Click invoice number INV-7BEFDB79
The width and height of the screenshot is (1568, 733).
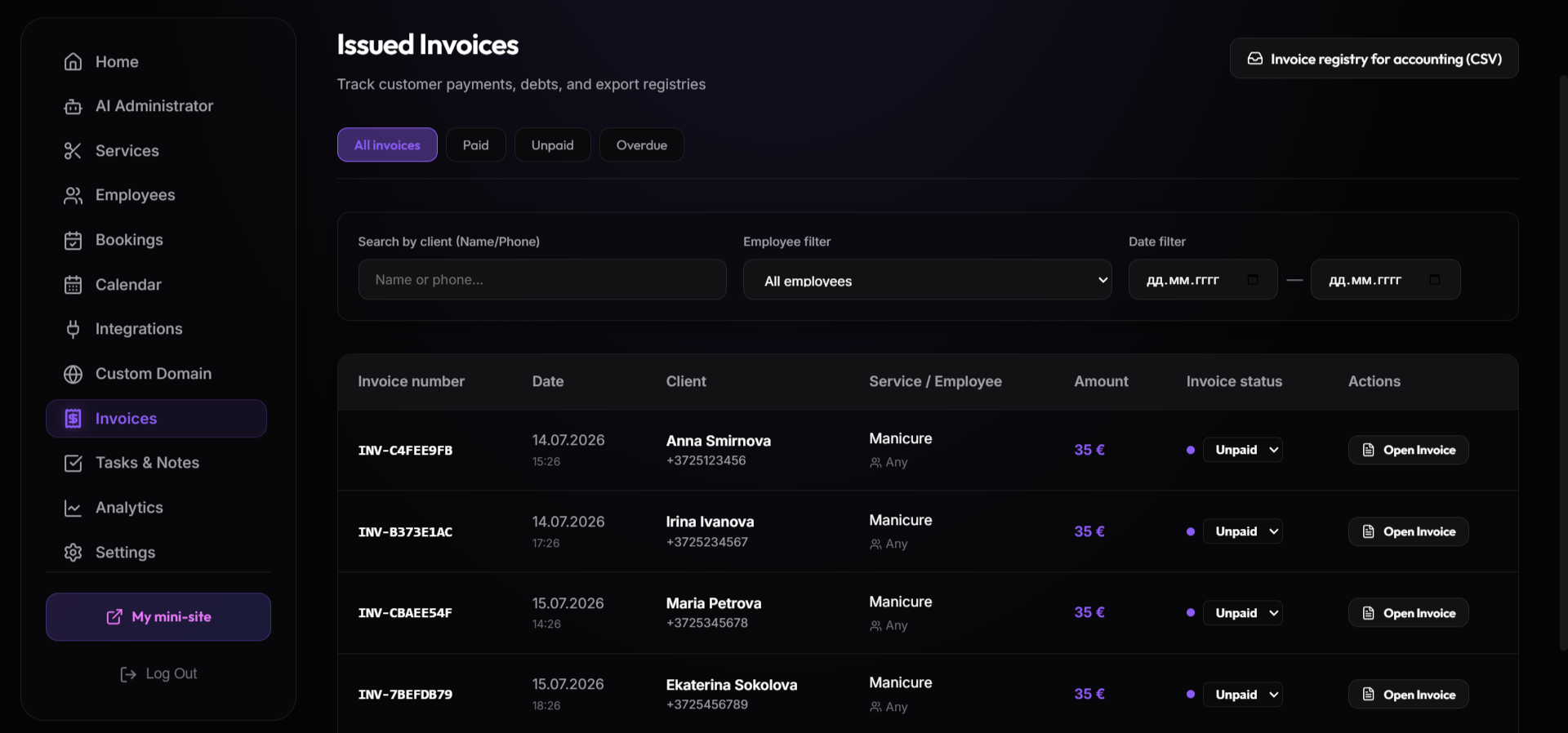click(x=405, y=695)
